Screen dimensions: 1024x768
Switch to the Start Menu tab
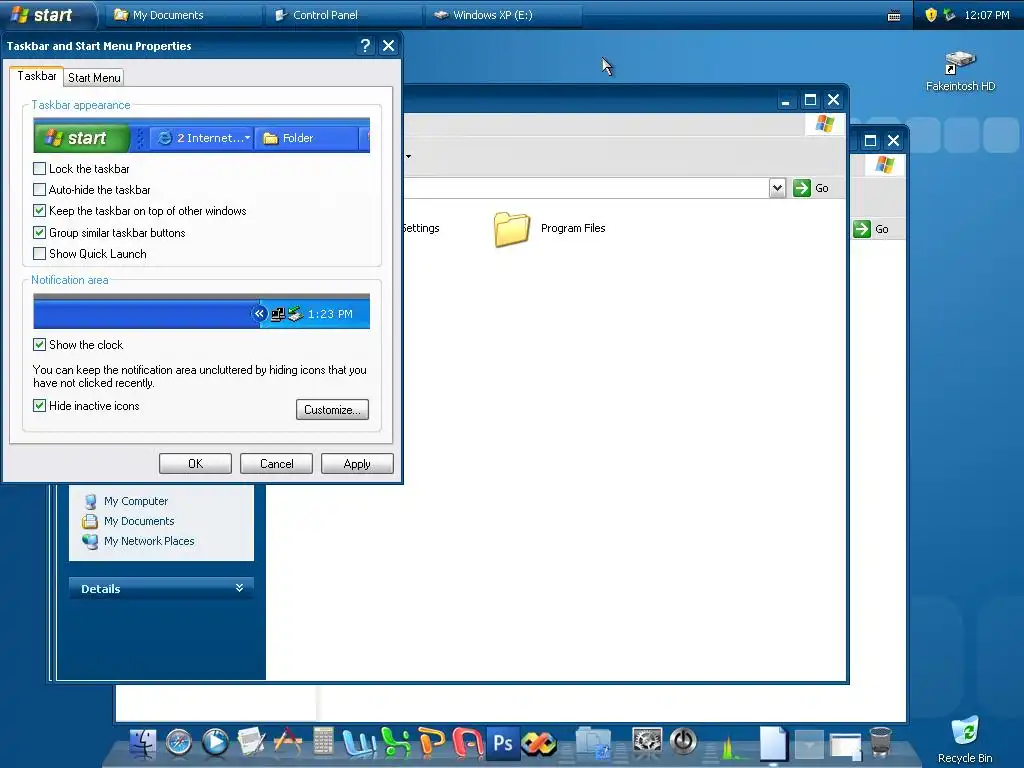click(x=94, y=78)
